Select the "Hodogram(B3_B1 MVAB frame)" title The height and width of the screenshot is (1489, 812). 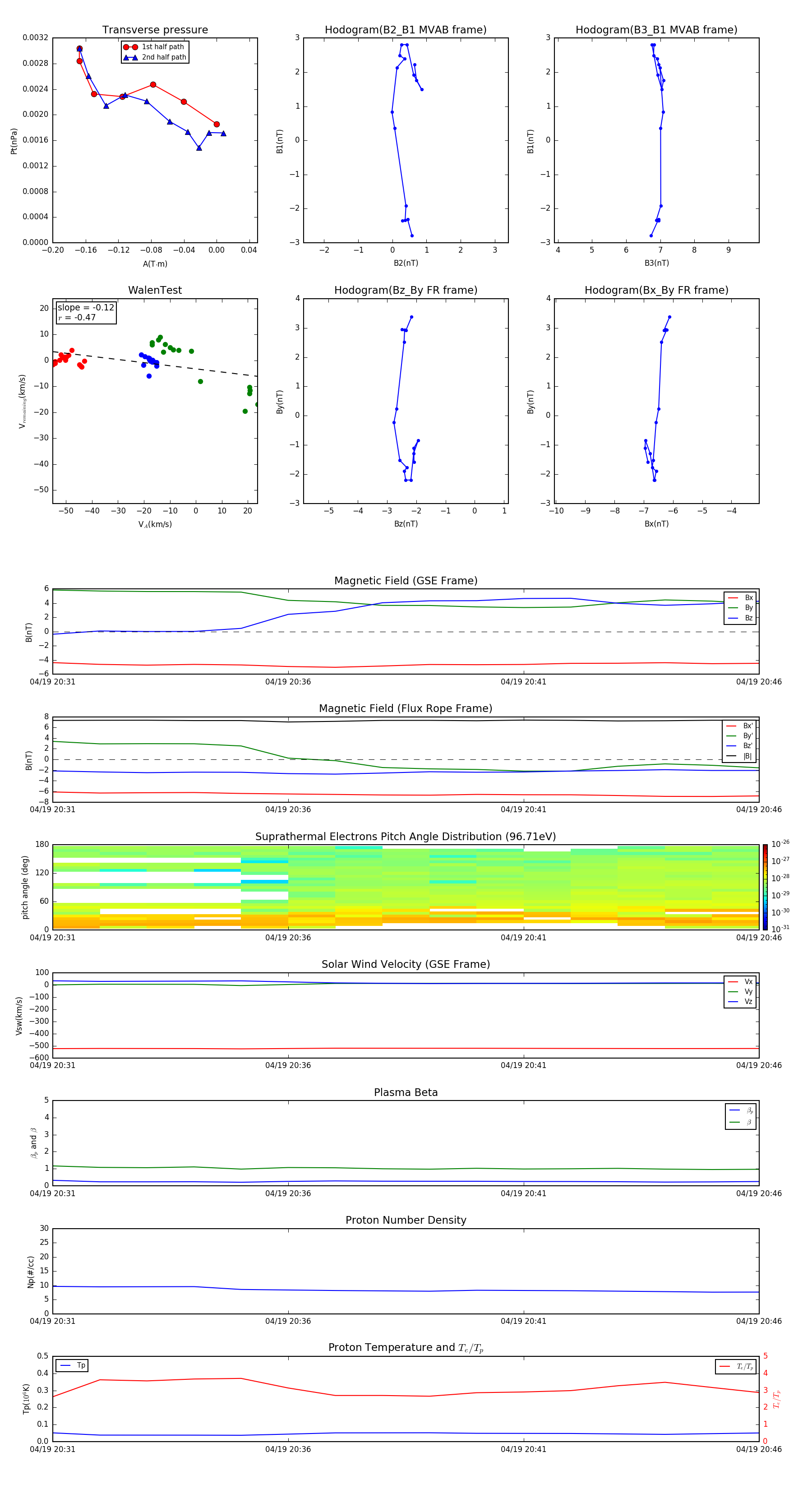[x=656, y=30]
